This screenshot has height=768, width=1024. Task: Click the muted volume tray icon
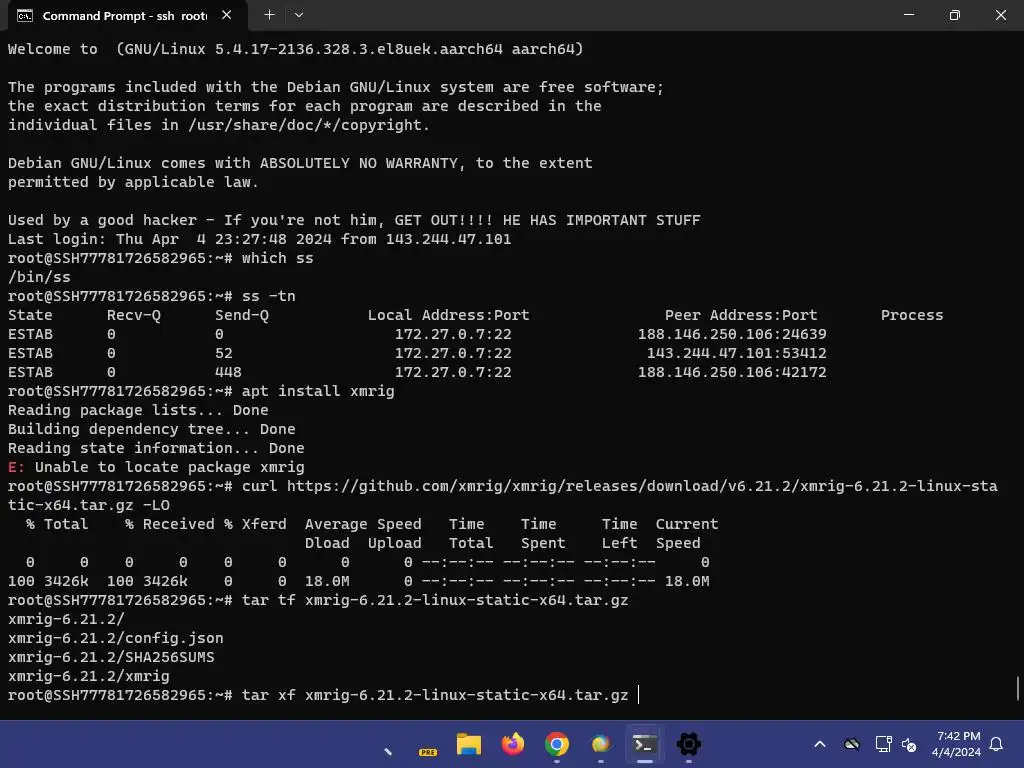pyautogui.click(x=908, y=744)
